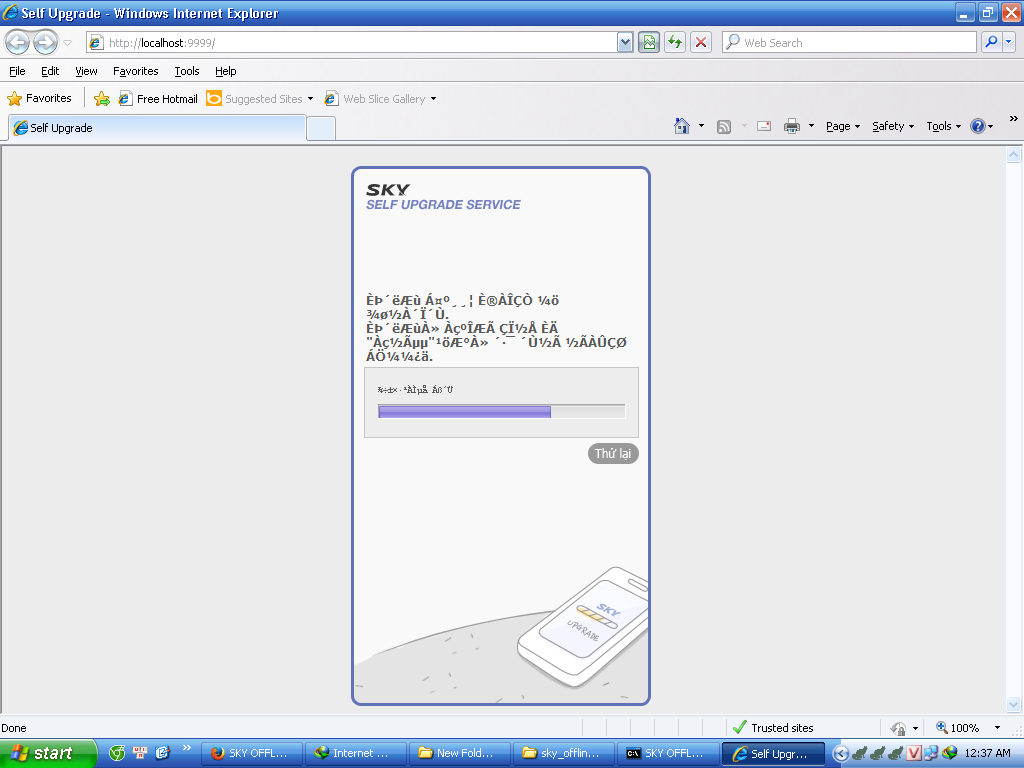Click the Read Mail envelope icon

pyautogui.click(x=764, y=126)
